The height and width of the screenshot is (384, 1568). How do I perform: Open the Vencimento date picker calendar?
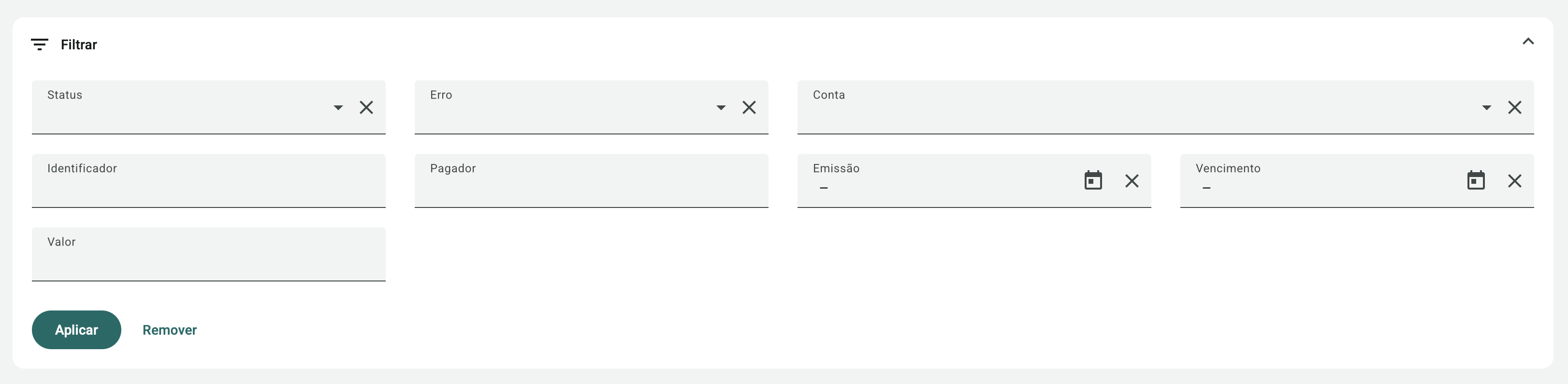[x=1477, y=180]
